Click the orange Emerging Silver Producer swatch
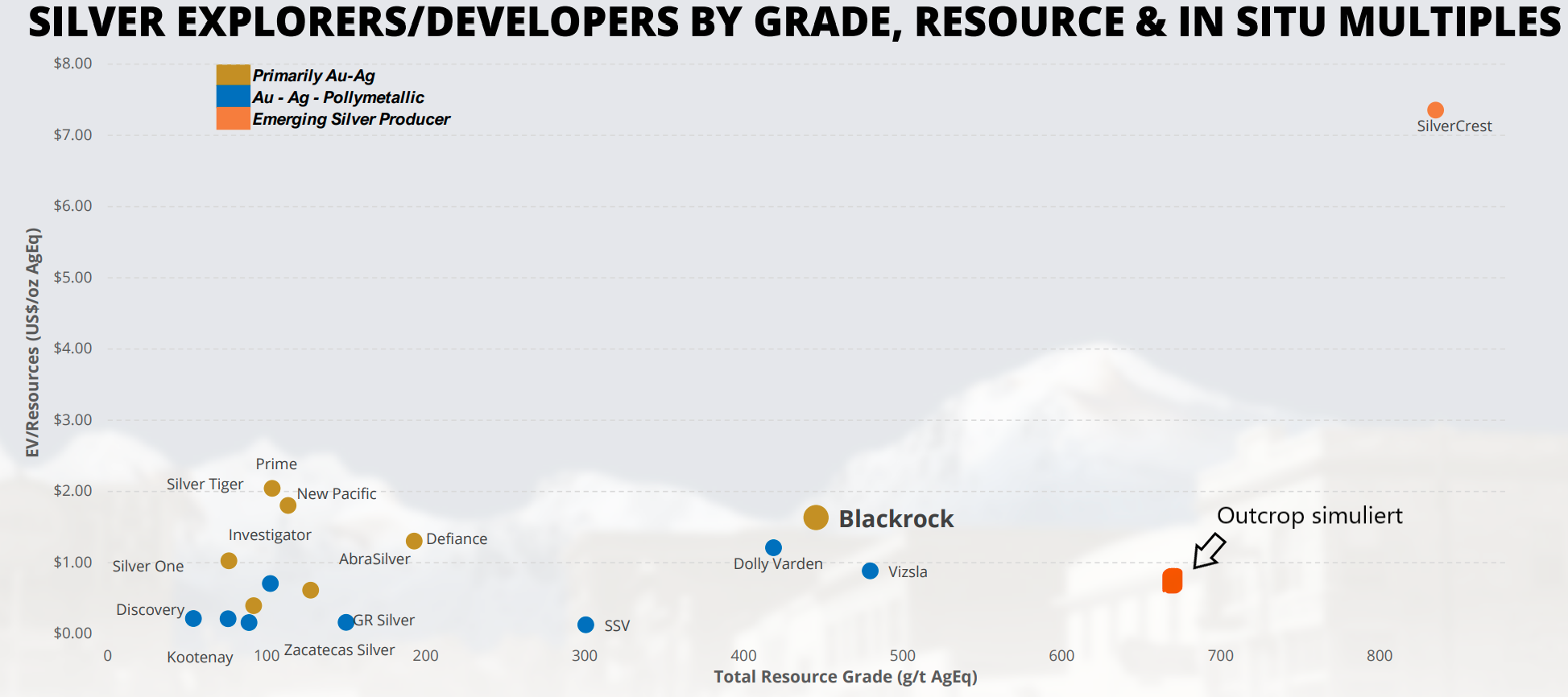 [x=233, y=118]
